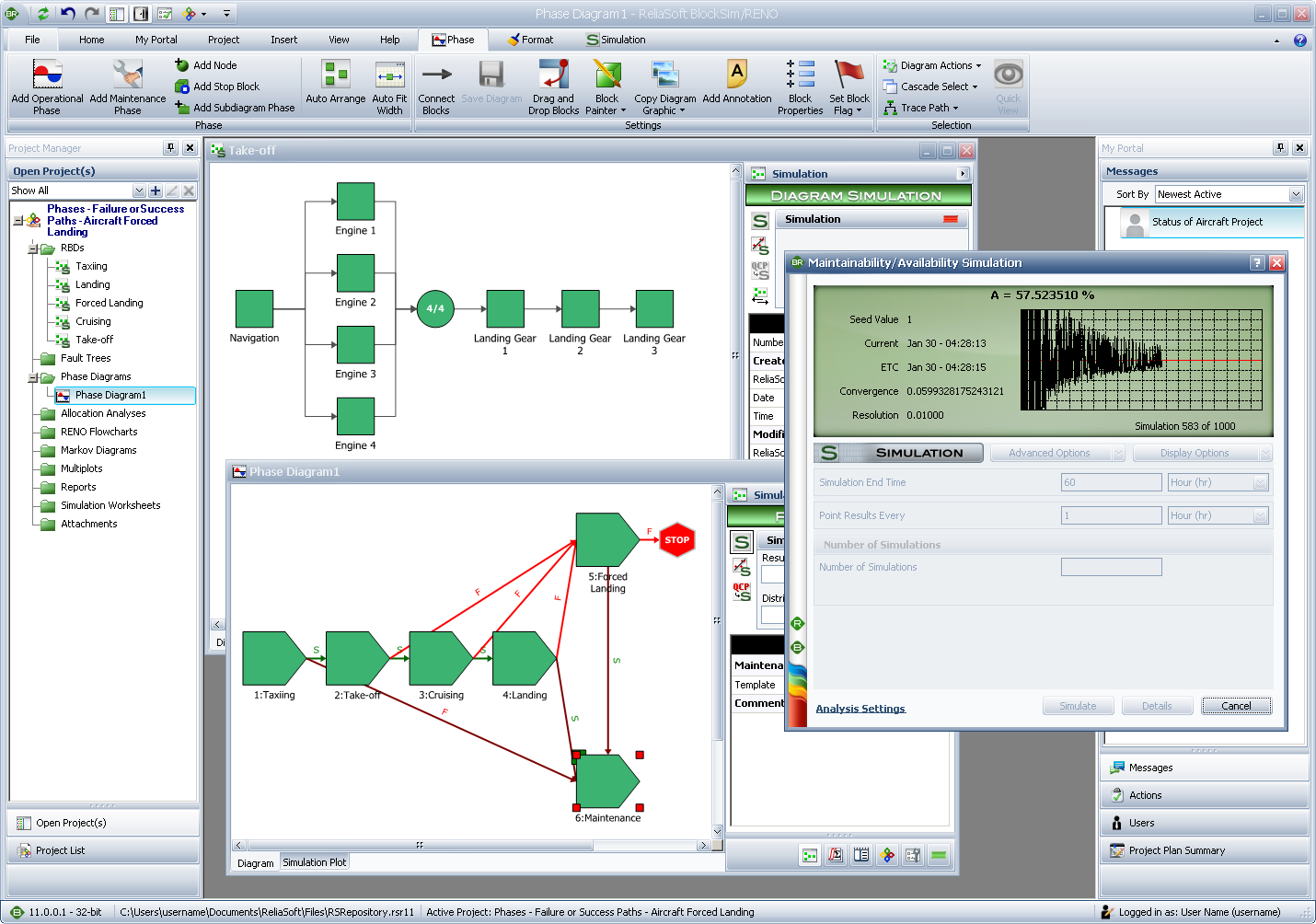Click the vertical scrollbar of Phase Diagram1 canvas
The image size is (1316, 924).
coord(718,661)
